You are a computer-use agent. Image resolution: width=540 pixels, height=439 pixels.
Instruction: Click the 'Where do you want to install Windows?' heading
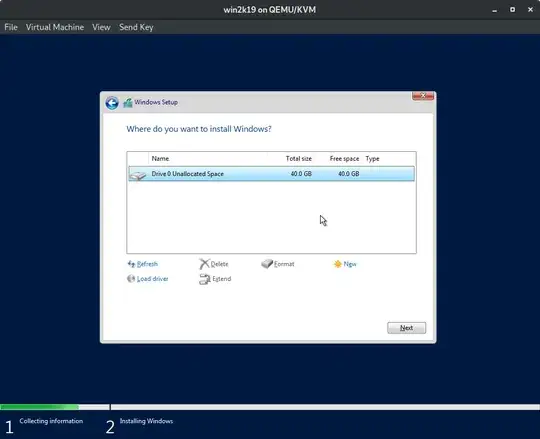tap(199, 129)
